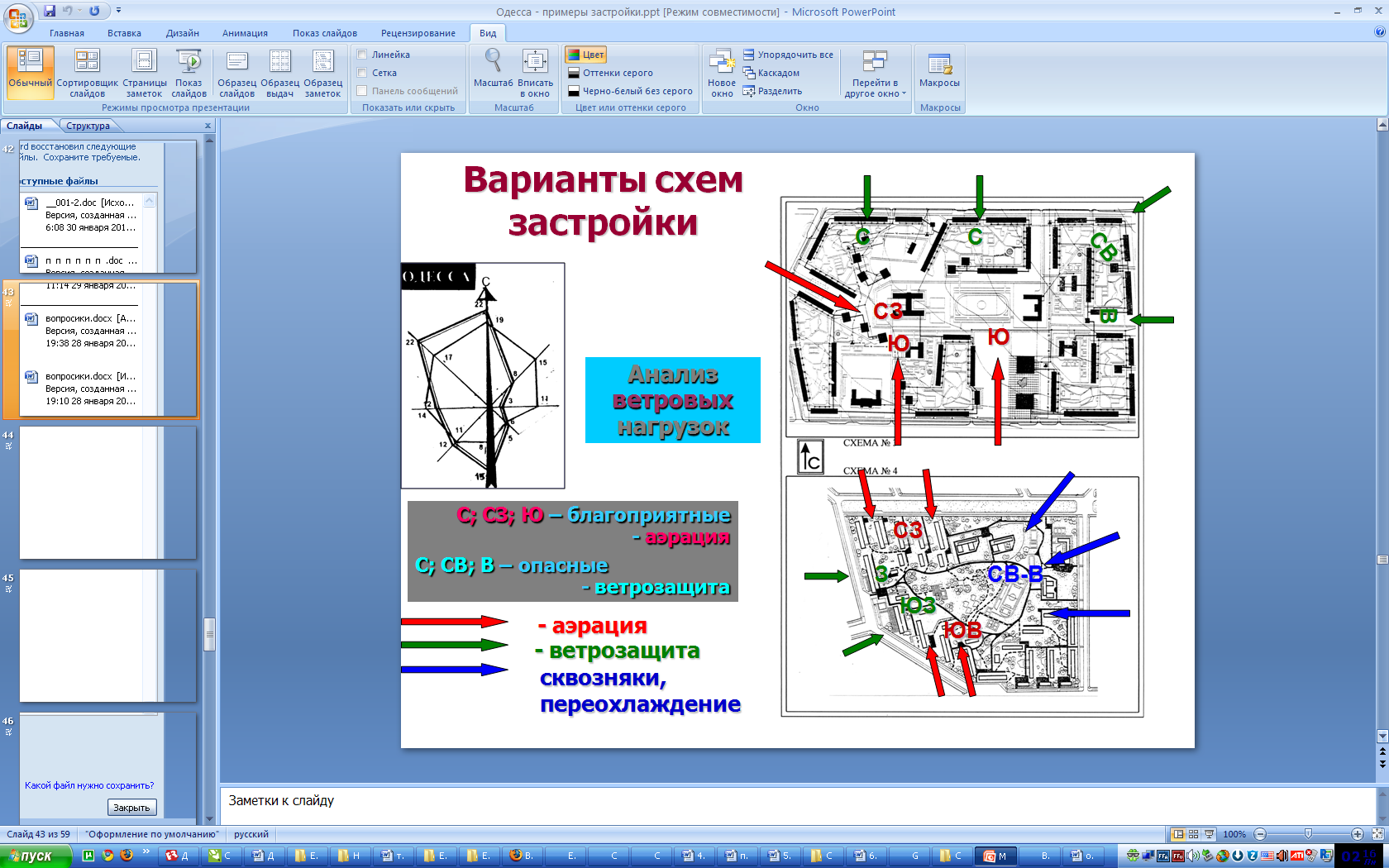Click status bar normal view icon

tap(1178, 834)
